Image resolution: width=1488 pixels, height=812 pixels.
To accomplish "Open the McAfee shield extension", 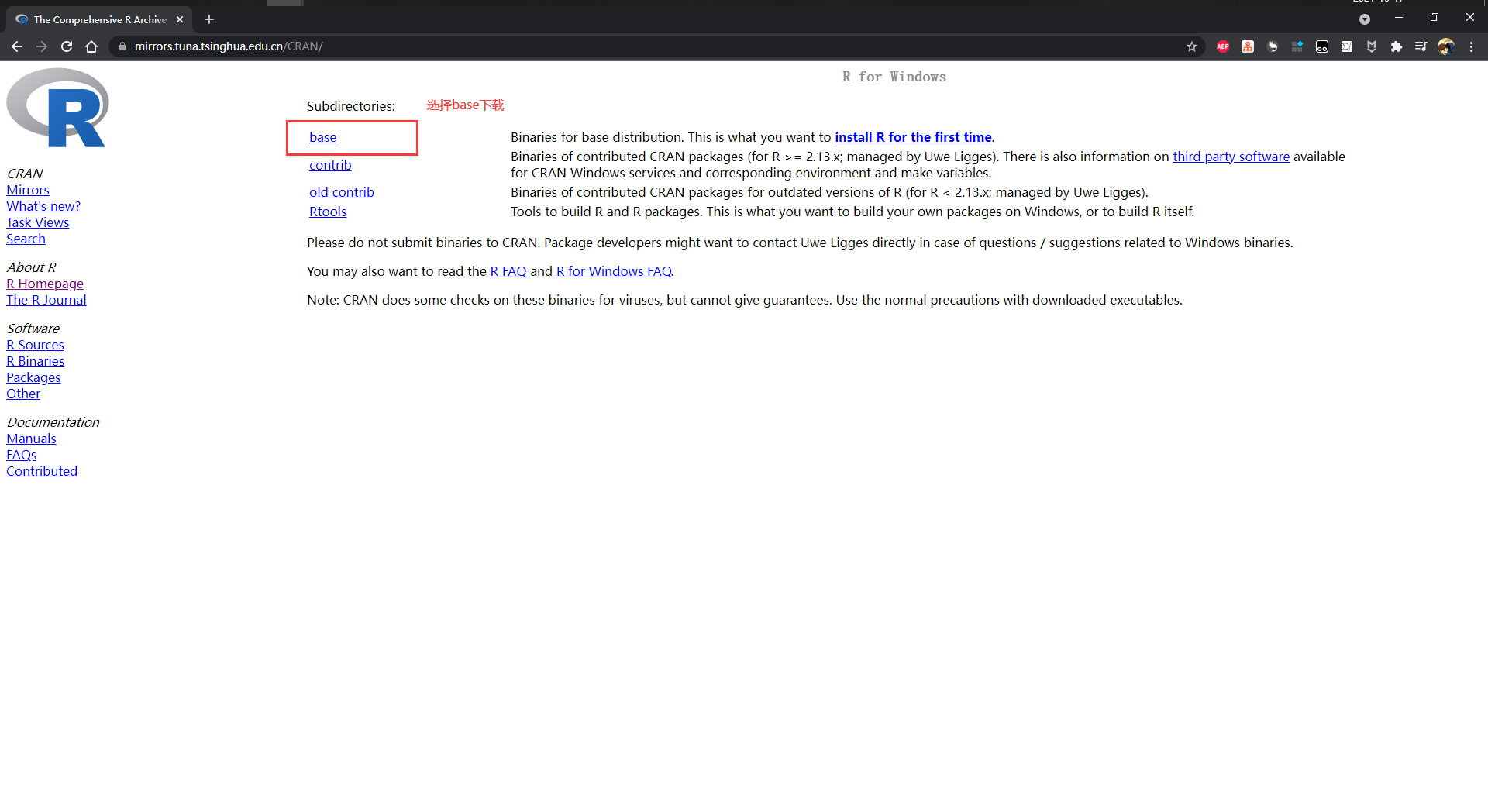I will tap(1371, 46).
